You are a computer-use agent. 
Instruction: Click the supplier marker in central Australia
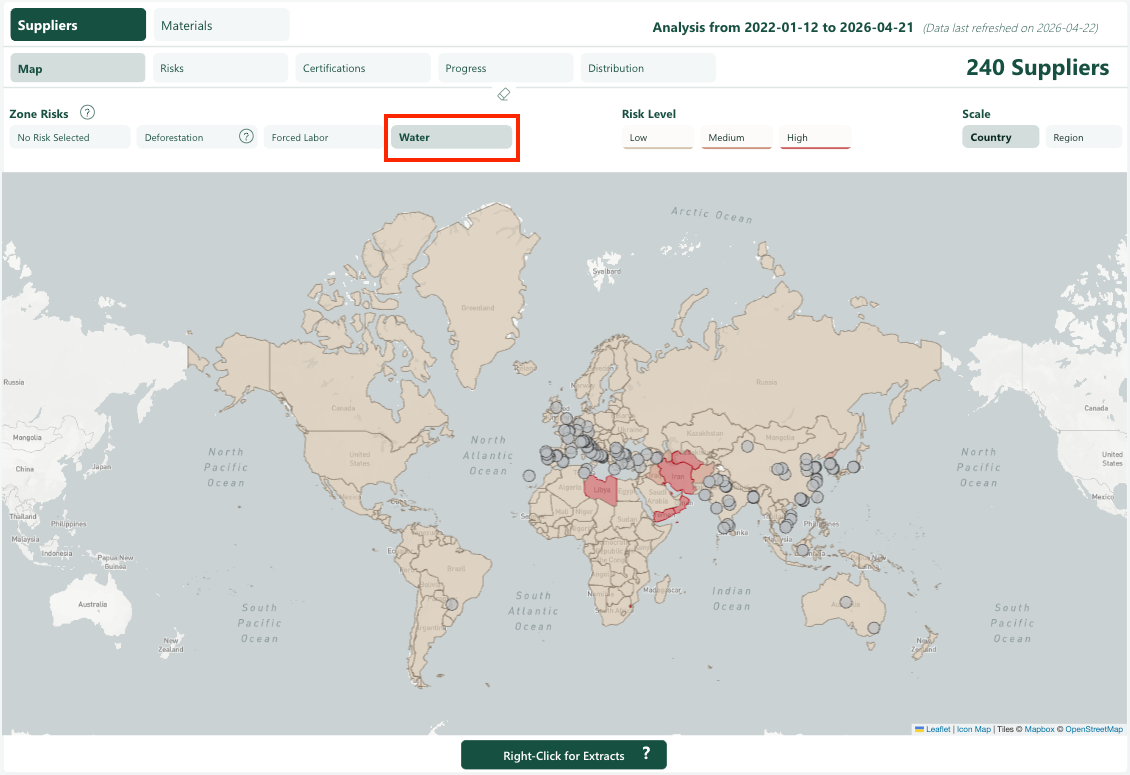click(846, 602)
